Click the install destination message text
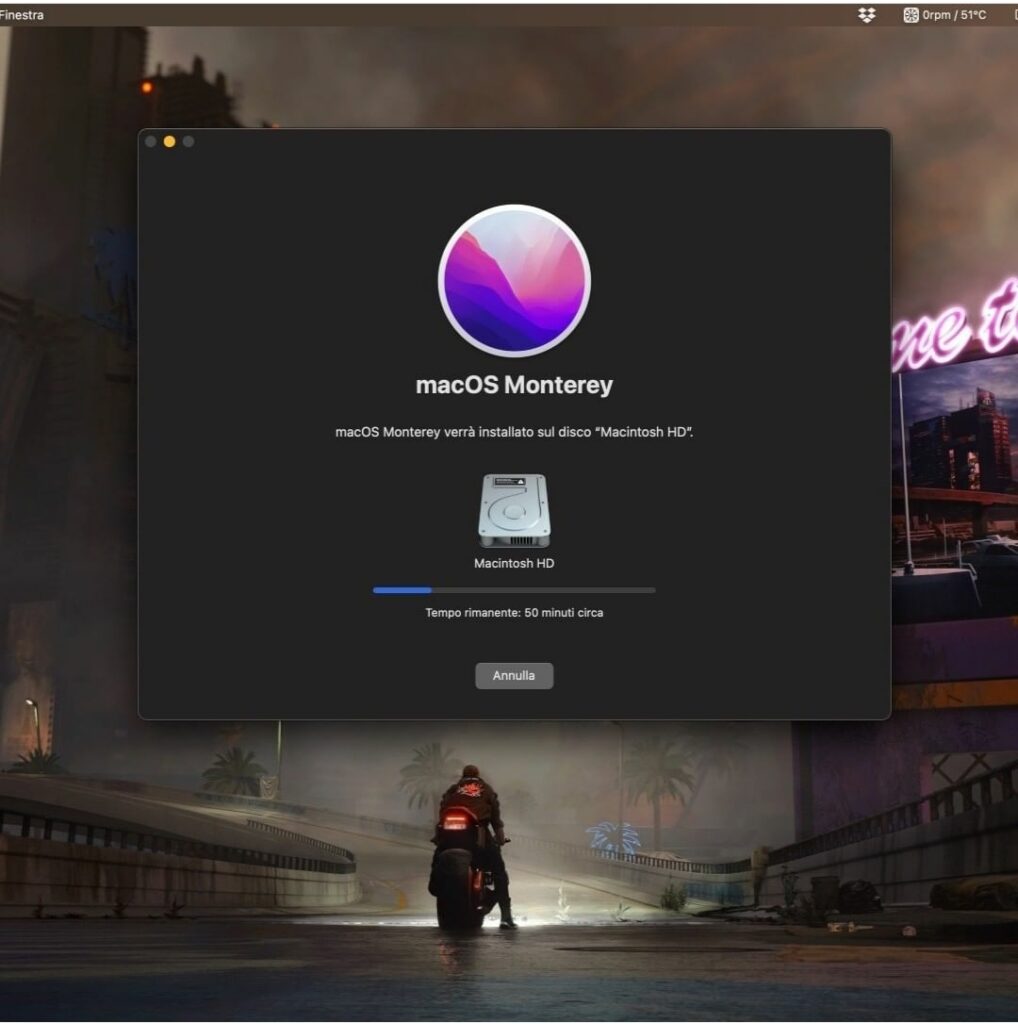This screenshot has height=1024, width=1018. coord(514,432)
